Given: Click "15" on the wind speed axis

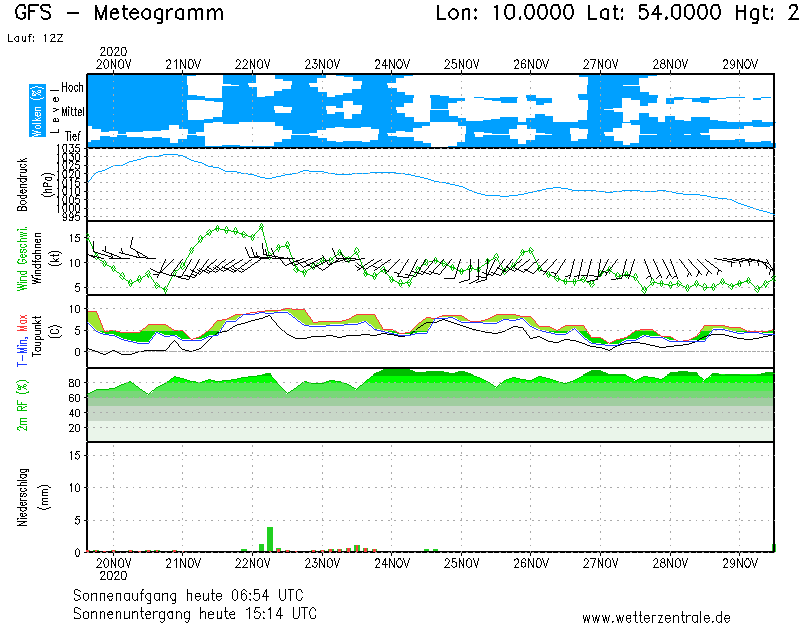Looking at the screenshot, I should point(74,238).
